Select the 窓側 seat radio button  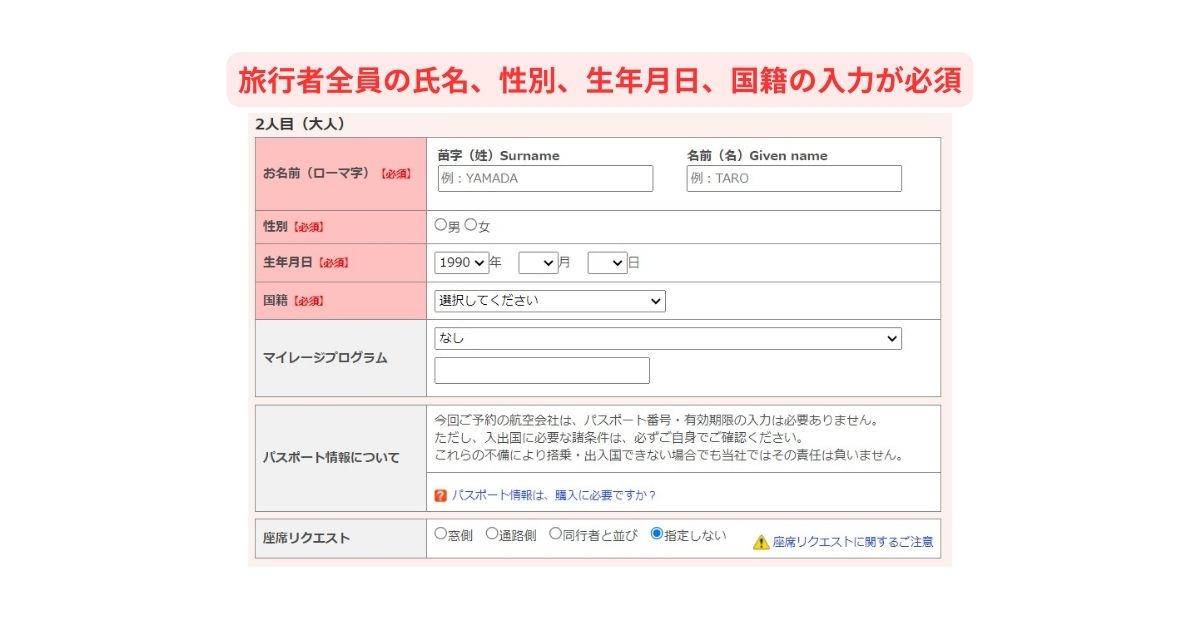(x=441, y=534)
